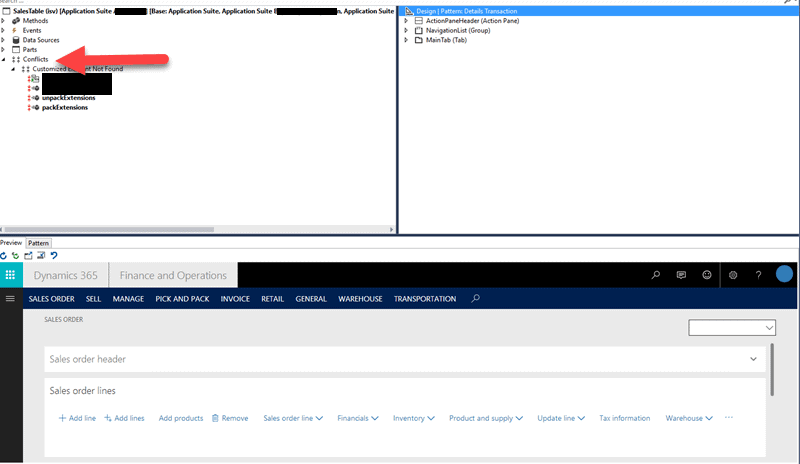Open the PICK AND PACK action tab

click(x=182, y=299)
